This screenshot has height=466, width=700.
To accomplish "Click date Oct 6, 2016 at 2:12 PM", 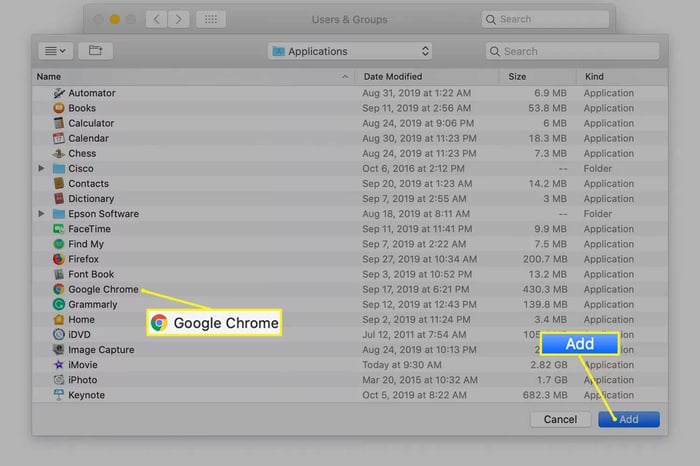I will click(x=413, y=169).
